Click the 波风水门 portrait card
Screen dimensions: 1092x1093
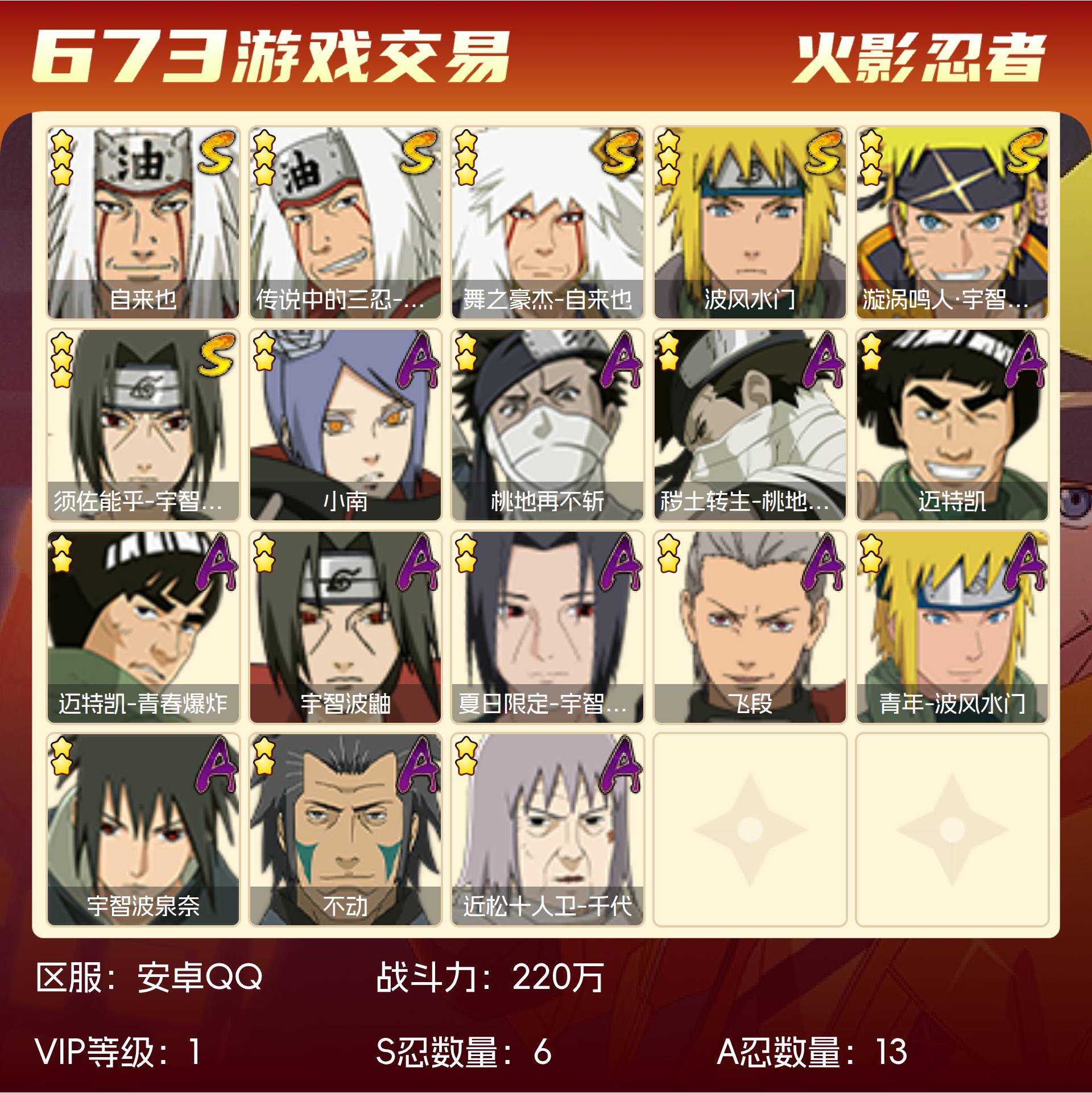750,223
